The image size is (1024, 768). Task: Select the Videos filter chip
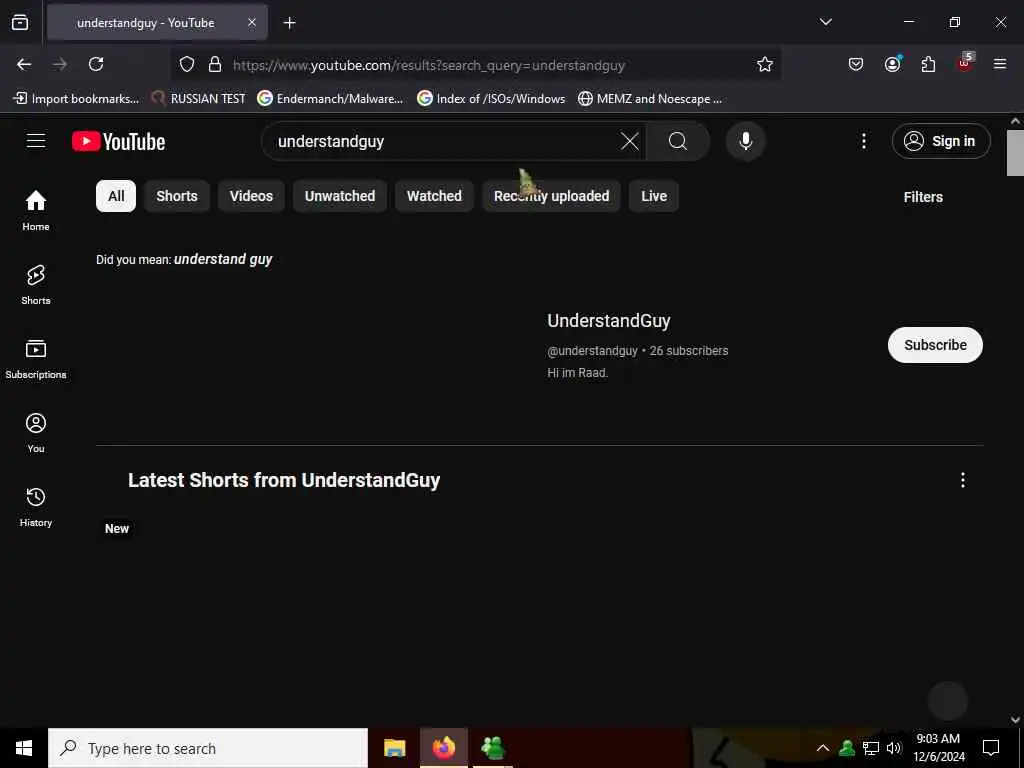click(x=251, y=196)
